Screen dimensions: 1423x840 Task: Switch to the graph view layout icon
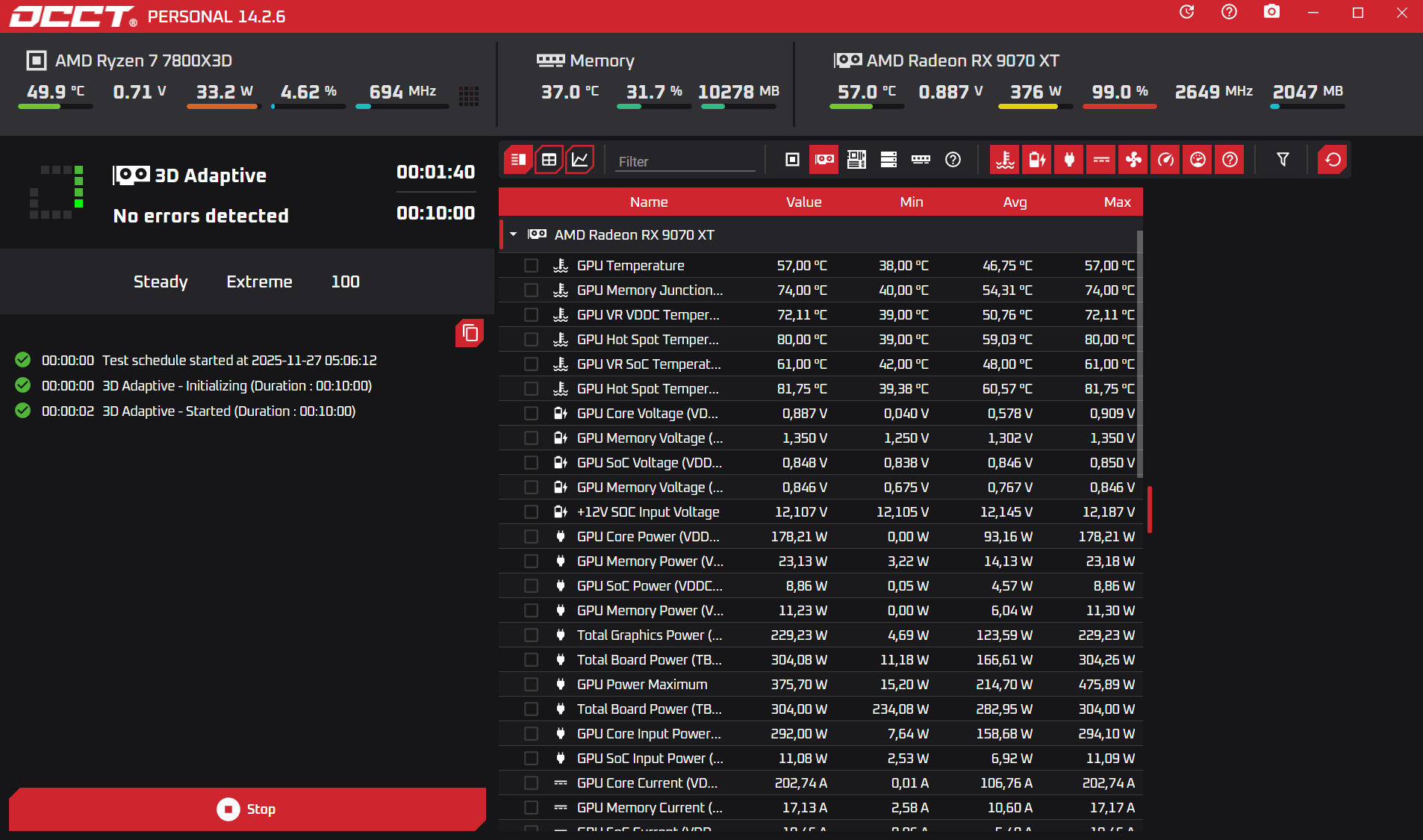[580, 160]
